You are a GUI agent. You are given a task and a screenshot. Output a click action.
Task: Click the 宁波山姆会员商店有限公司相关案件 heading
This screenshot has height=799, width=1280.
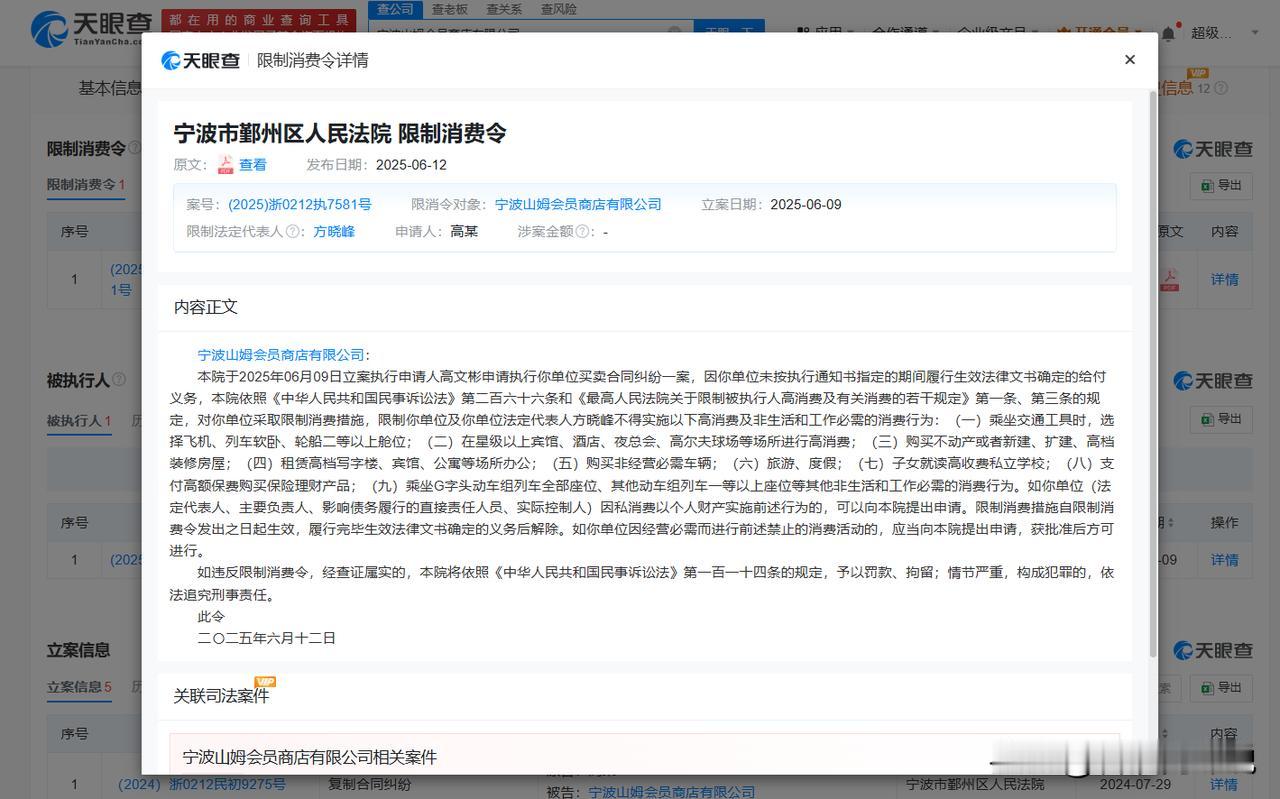(310, 757)
